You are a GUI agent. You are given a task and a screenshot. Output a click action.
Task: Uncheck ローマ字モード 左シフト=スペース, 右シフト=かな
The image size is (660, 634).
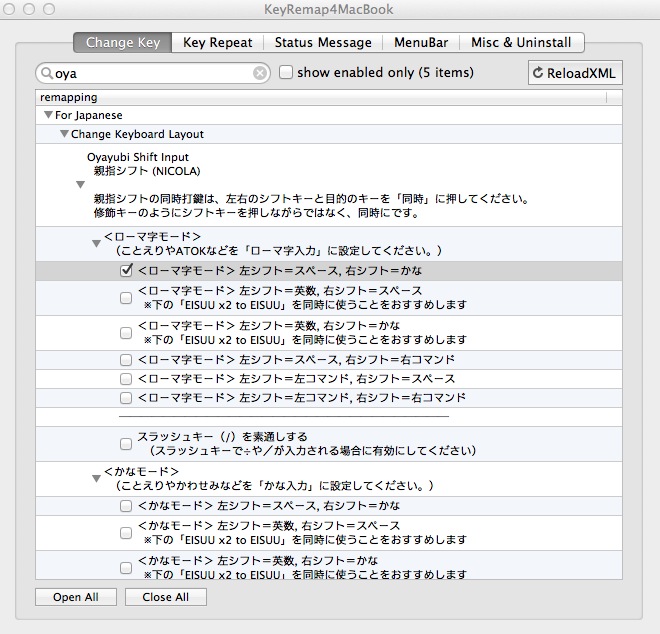pyautogui.click(x=126, y=270)
